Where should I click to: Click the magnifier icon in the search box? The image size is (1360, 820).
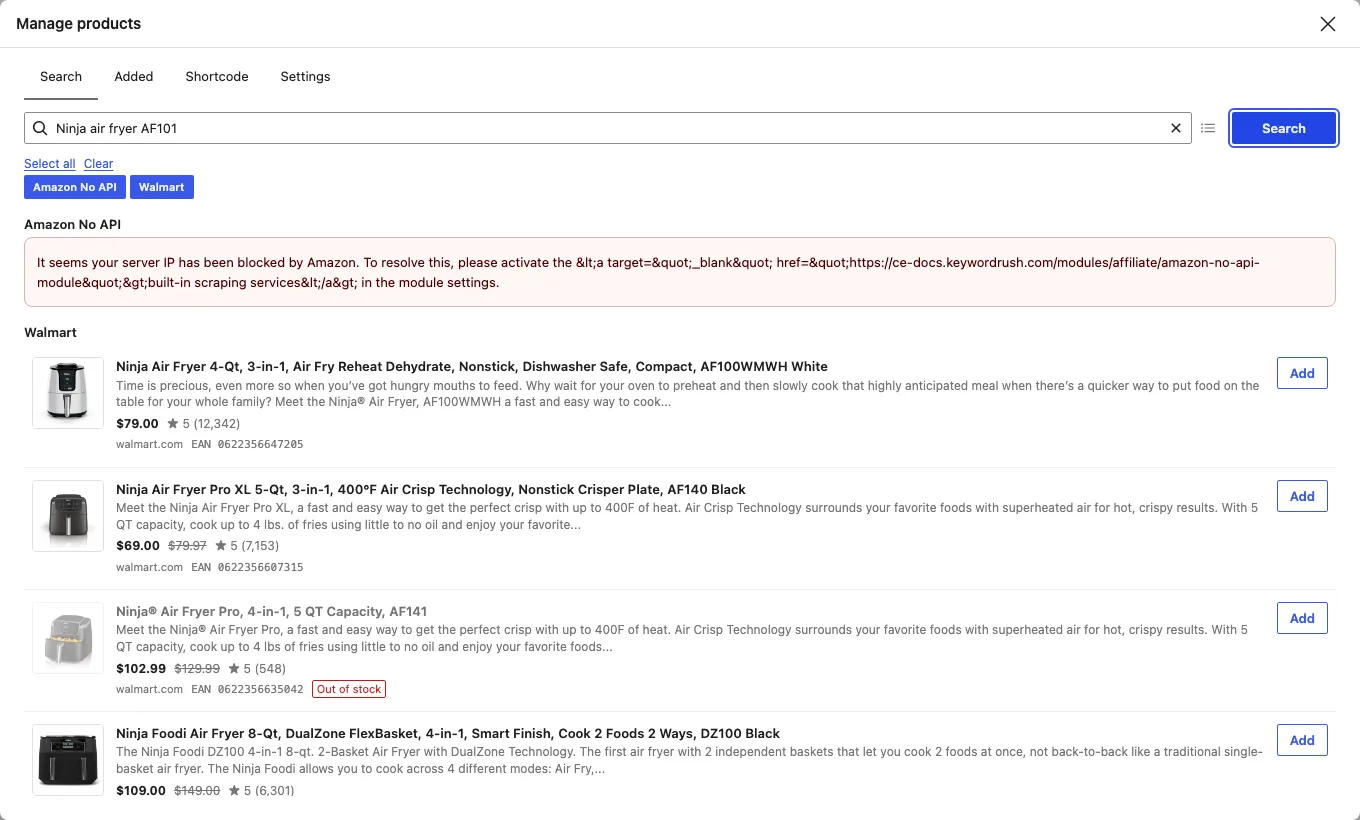(x=40, y=128)
